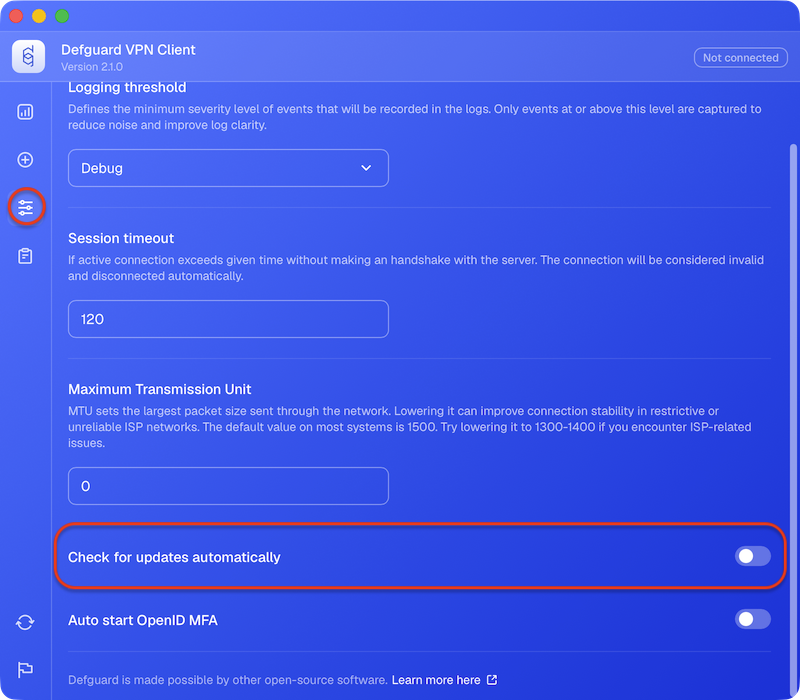This screenshot has height=700, width=800.
Task: Click the macOS yellow minimize window button
Action: click(x=39, y=16)
